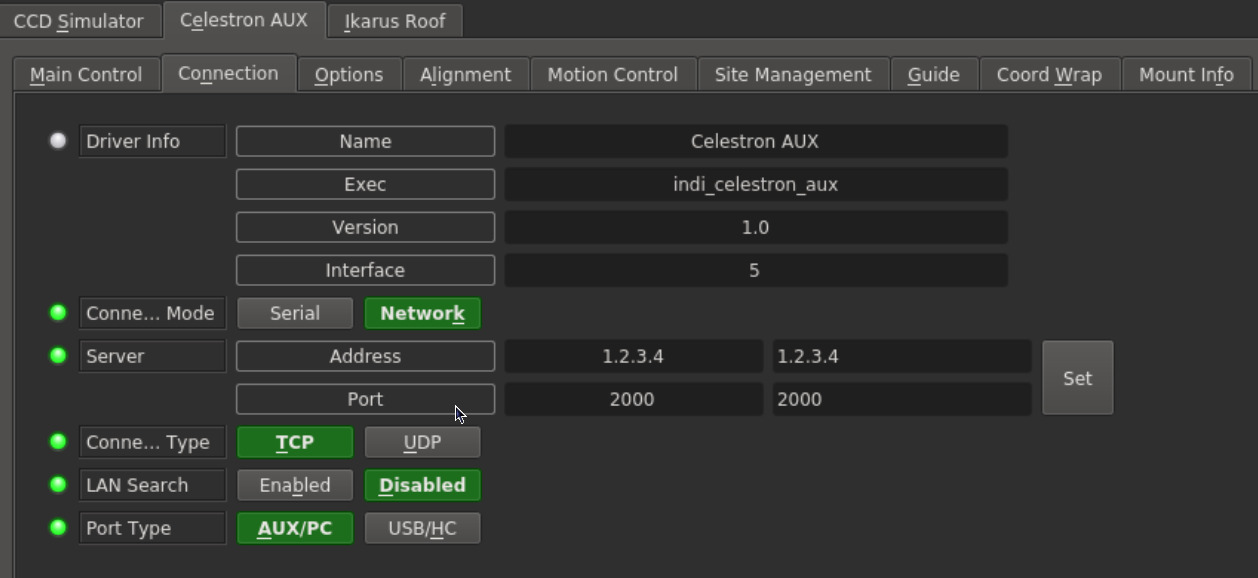Click the Connection Mode green status light
Screen dimensions: 1258x578
point(58,313)
